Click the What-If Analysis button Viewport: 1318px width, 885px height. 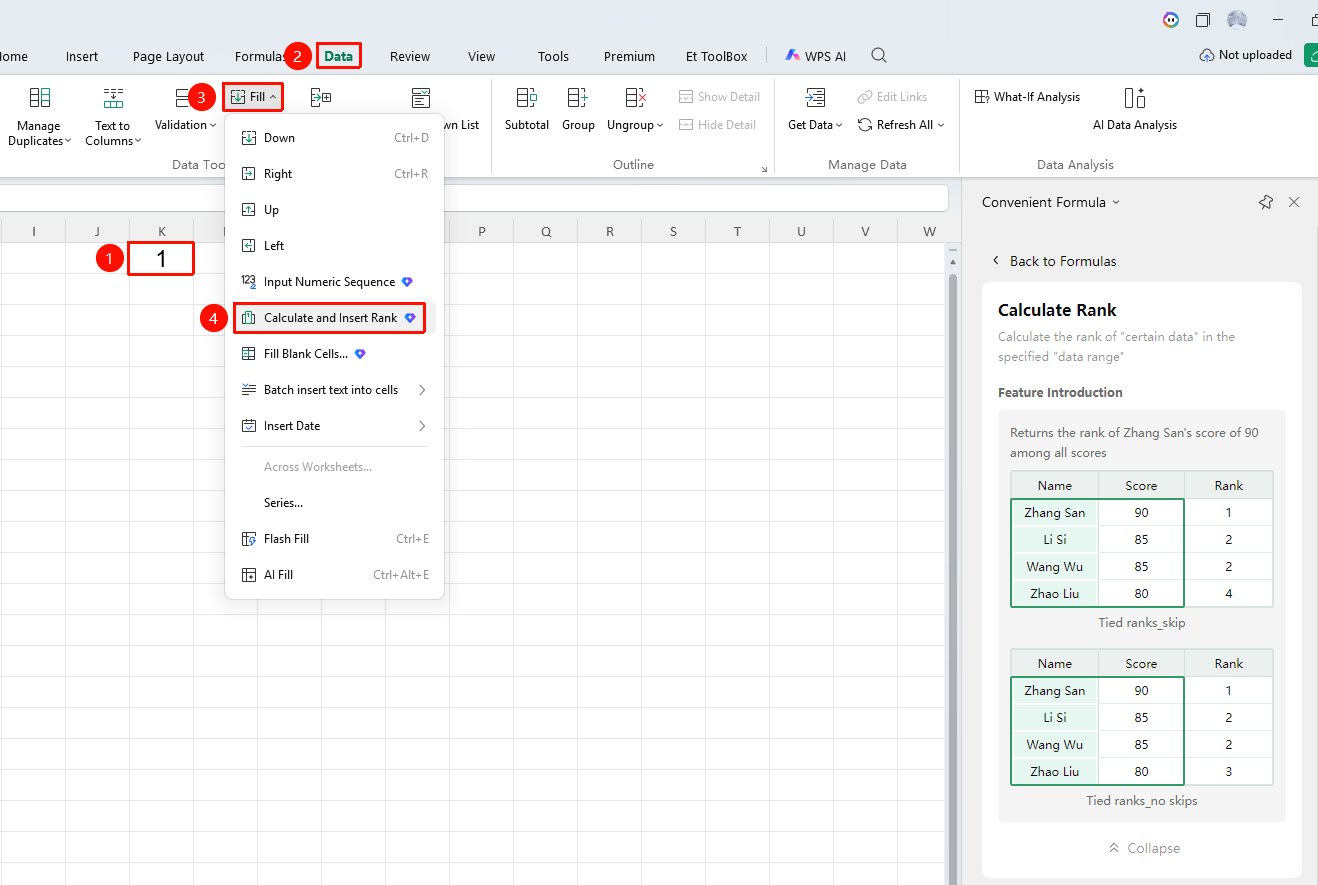click(1027, 97)
